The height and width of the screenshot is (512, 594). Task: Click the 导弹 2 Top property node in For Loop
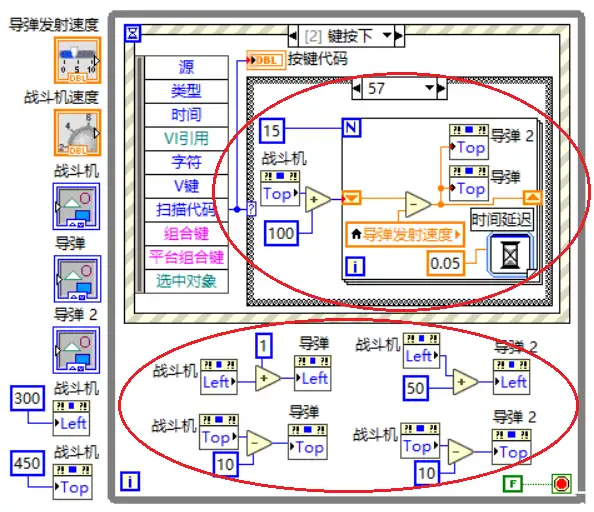pyautogui.click(x=469, y=142)
